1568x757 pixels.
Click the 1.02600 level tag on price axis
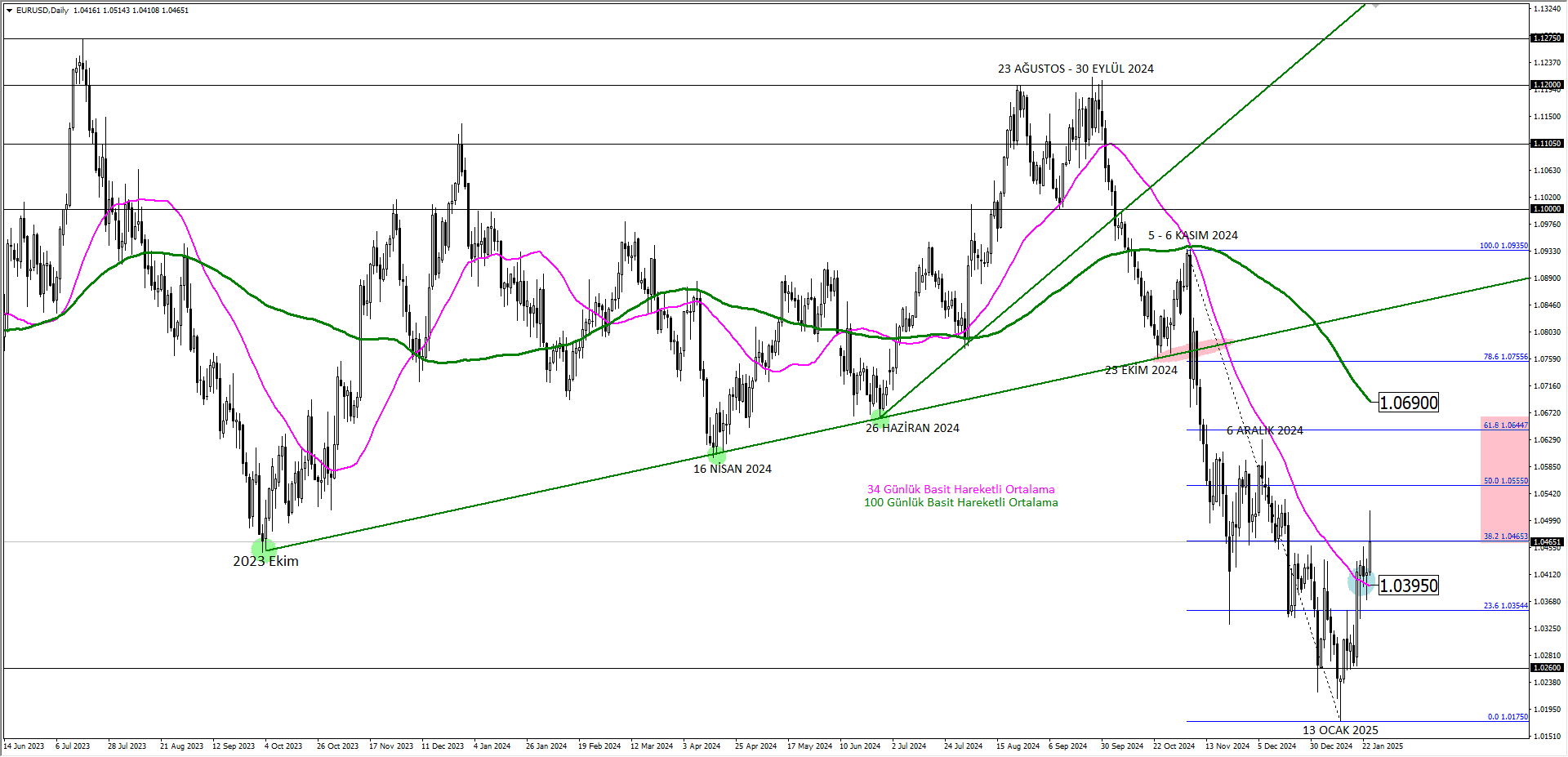coord(1547,668)
